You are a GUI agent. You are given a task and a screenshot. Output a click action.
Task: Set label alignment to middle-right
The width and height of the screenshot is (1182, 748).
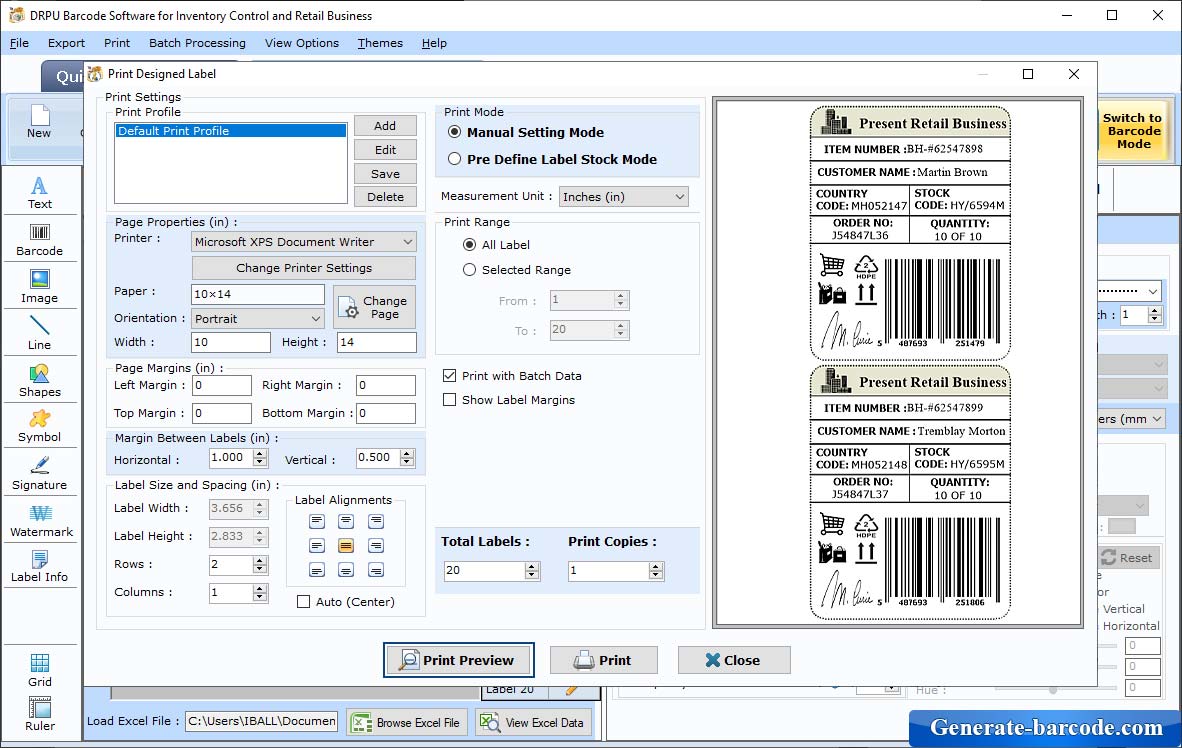[375, 545]
